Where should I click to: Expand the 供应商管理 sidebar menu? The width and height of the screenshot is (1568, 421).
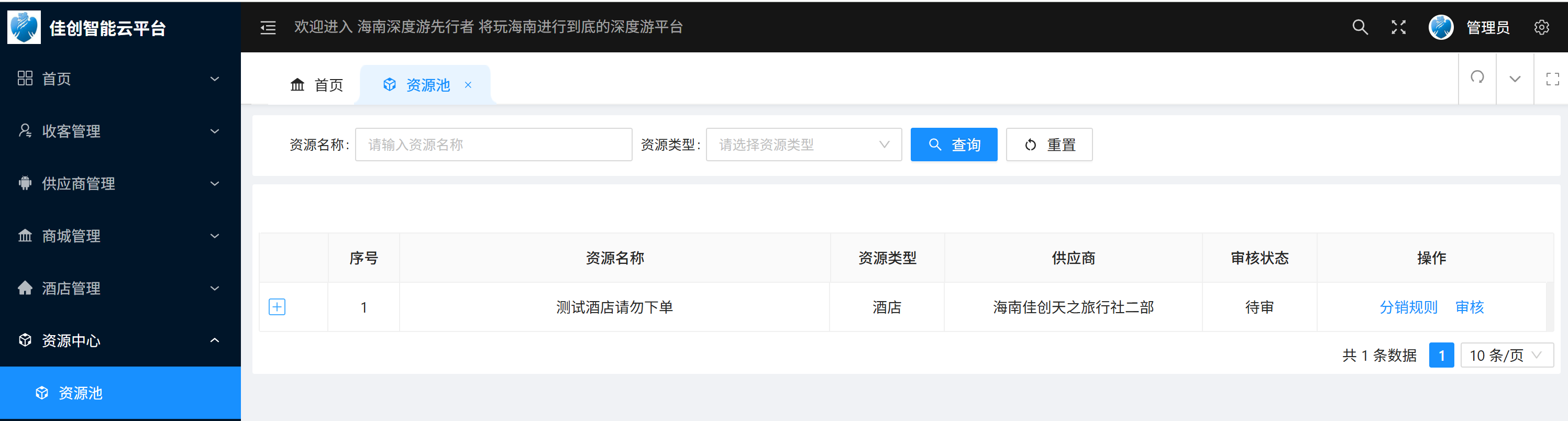(120, 184)
